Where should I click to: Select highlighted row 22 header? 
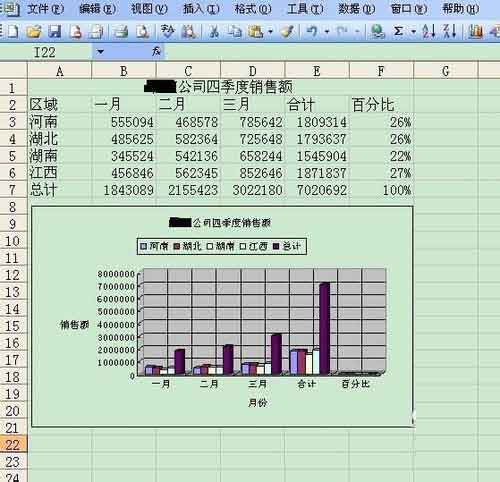(x=13, y=445)
